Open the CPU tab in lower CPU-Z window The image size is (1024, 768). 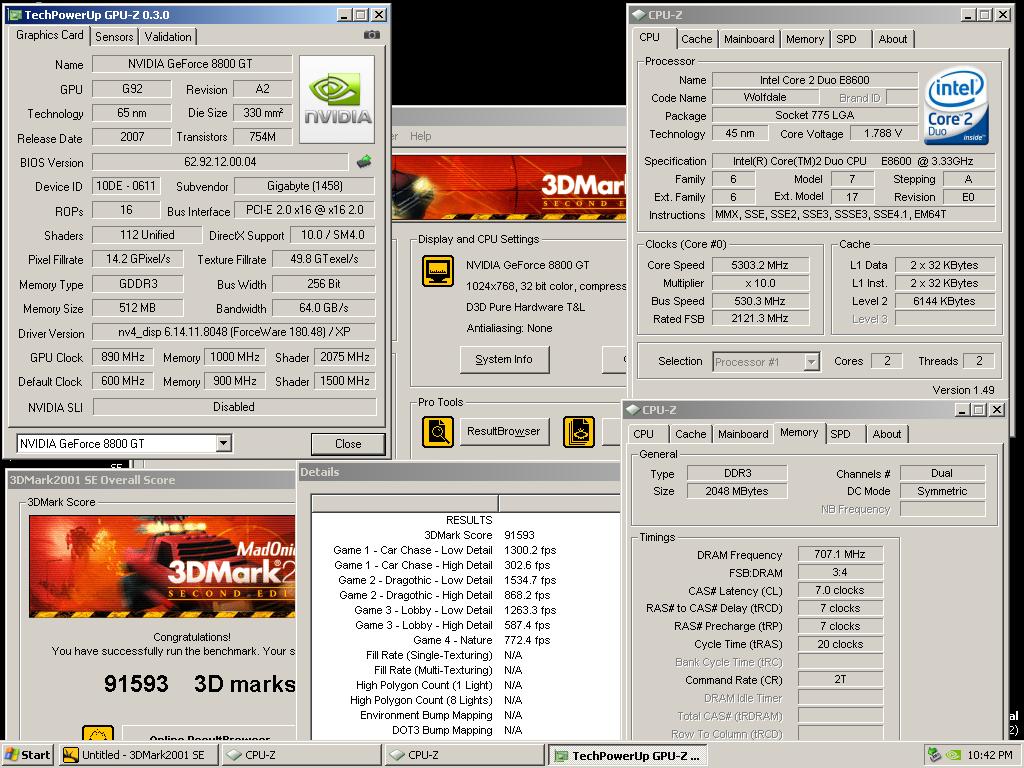pyautogui.click(x=643, y=434)
